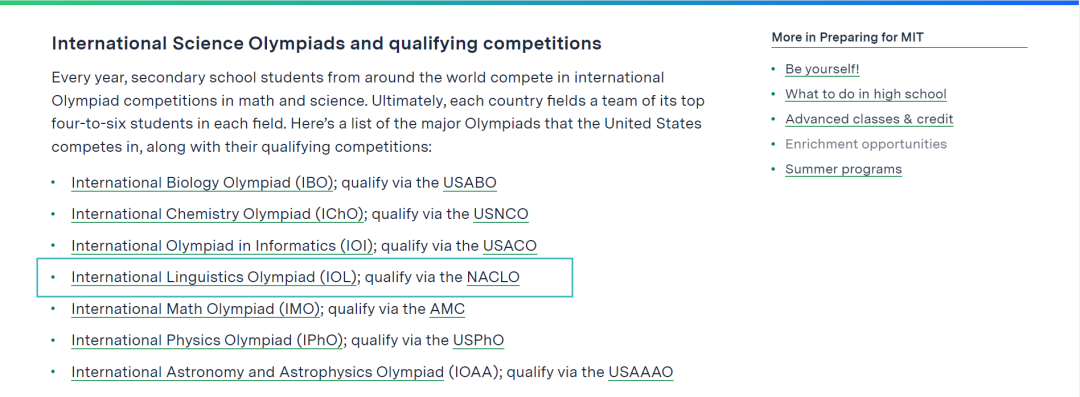The height and width of the screenshot is (397, 1080).
Task: Go to the USAAAO link
Action: (641, 372)
